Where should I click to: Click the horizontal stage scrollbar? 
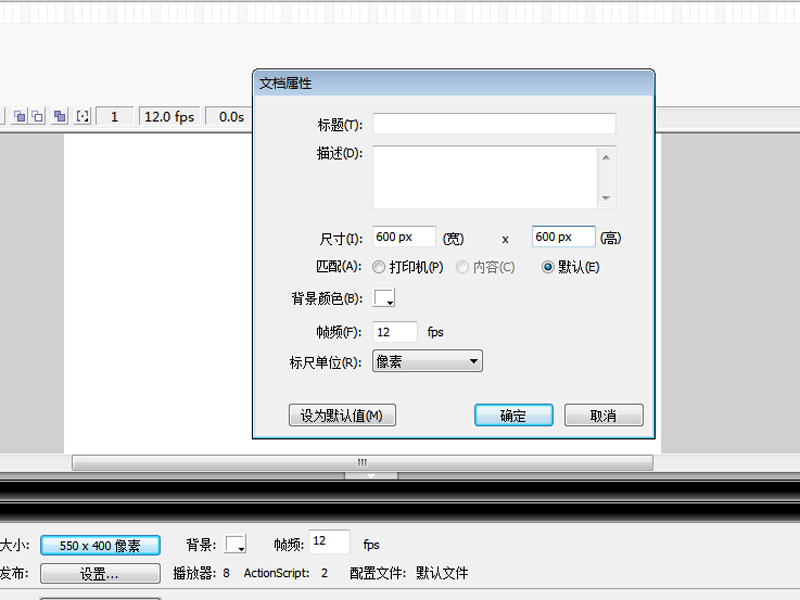pos(362,463)
